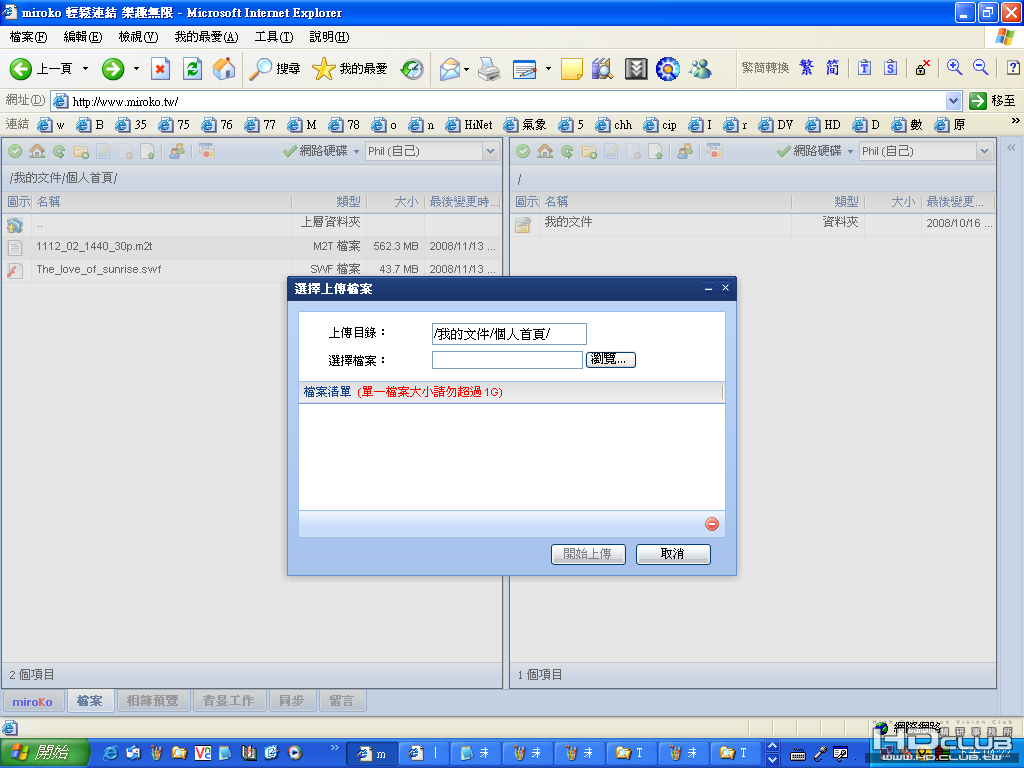Image resolution: width=1024 pixels, height=768 pixels.
Task: Cancel the upload dialog with 取消
Action: click(673, 554)
